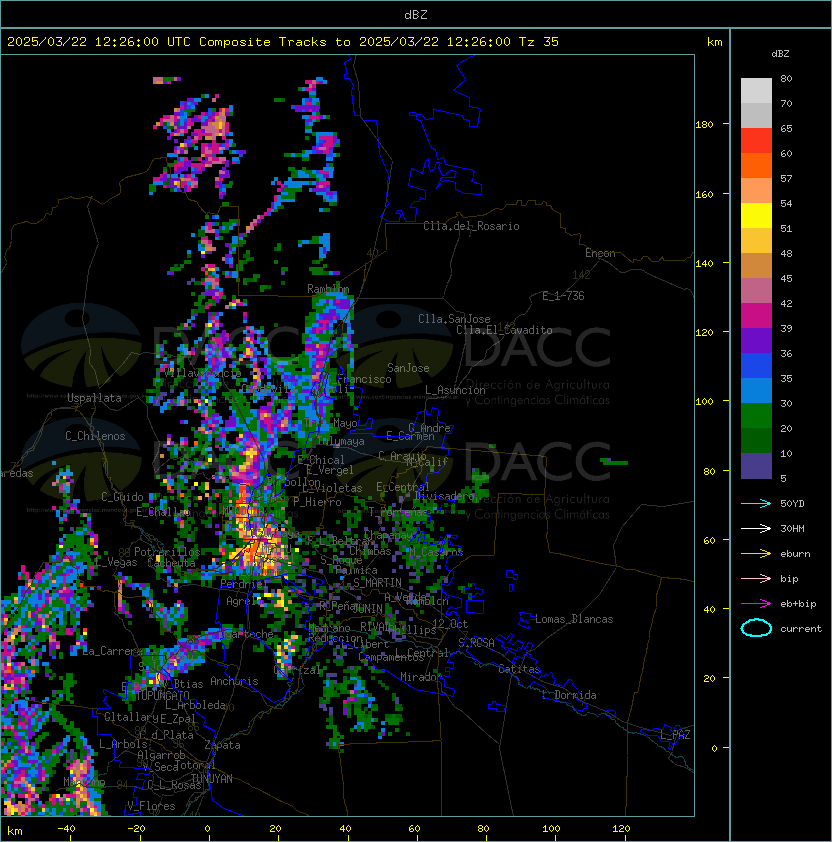The image size is (832, 842).
Task: Click the 'V_Flores' map label
Action: click(x=151, y=806)
